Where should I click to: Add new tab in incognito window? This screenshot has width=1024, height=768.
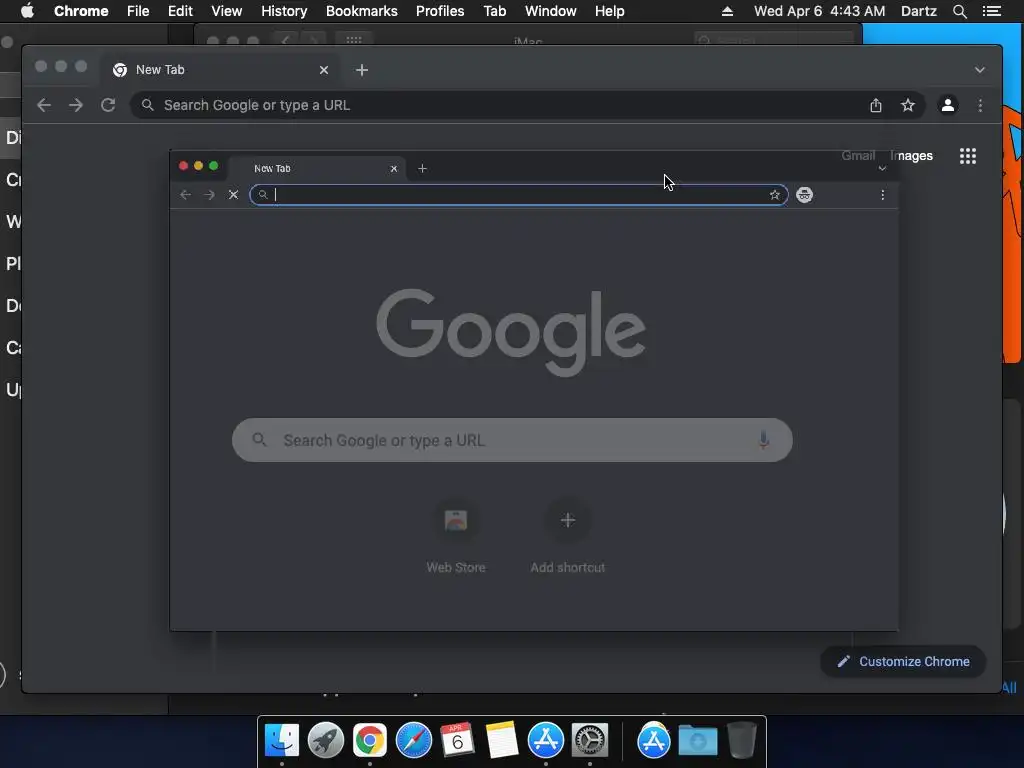(x=423, y=168)
